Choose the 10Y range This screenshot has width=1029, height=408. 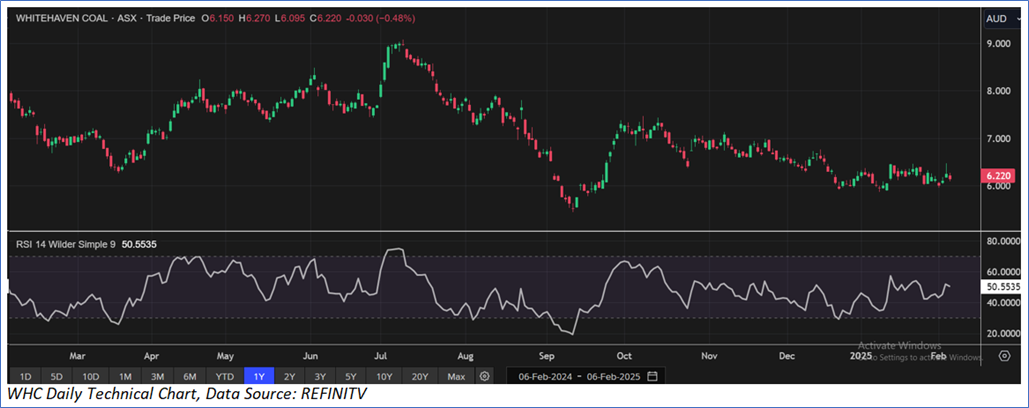tap(385, 377)
